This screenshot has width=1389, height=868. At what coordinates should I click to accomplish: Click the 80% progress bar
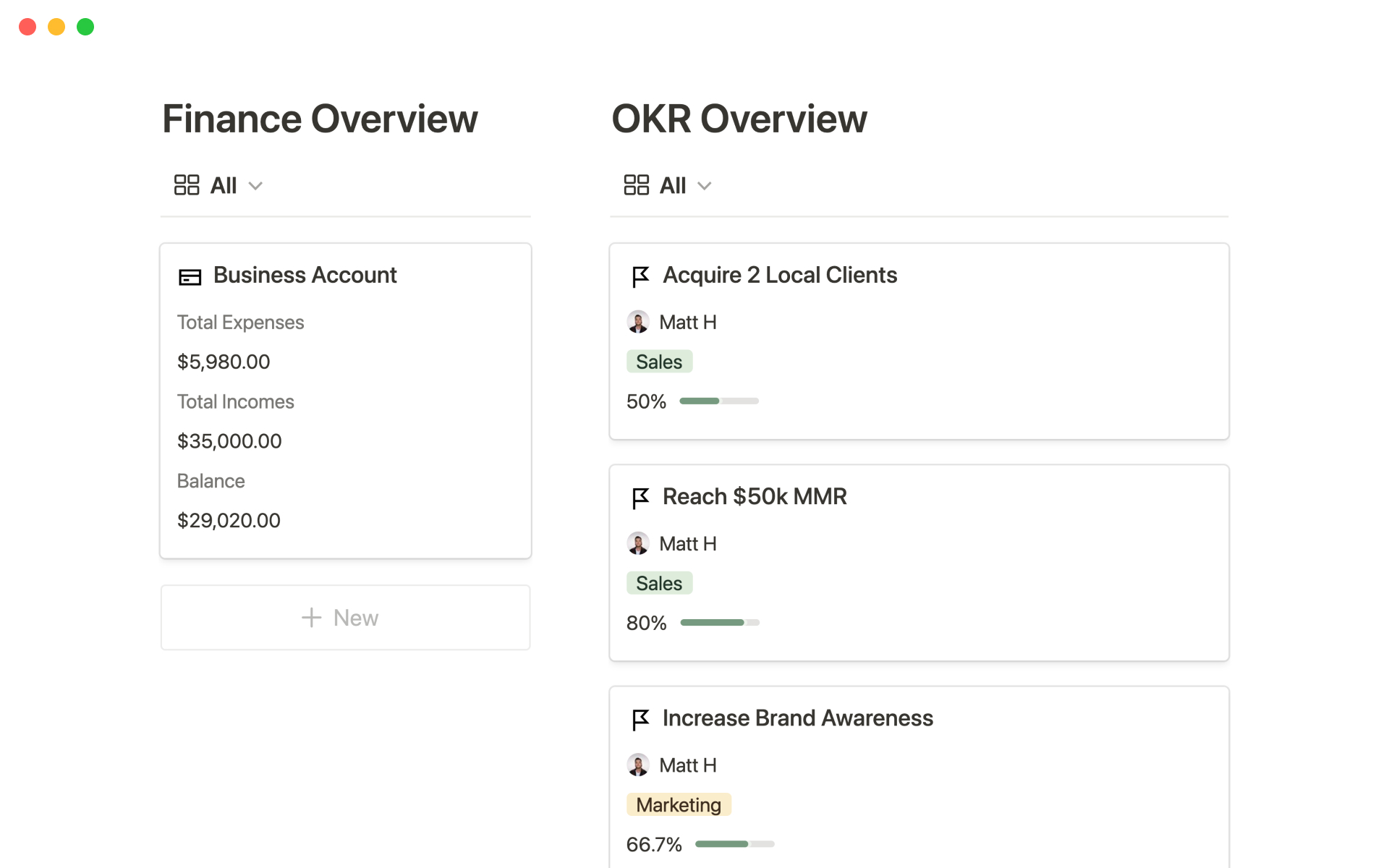pos(720,622)
